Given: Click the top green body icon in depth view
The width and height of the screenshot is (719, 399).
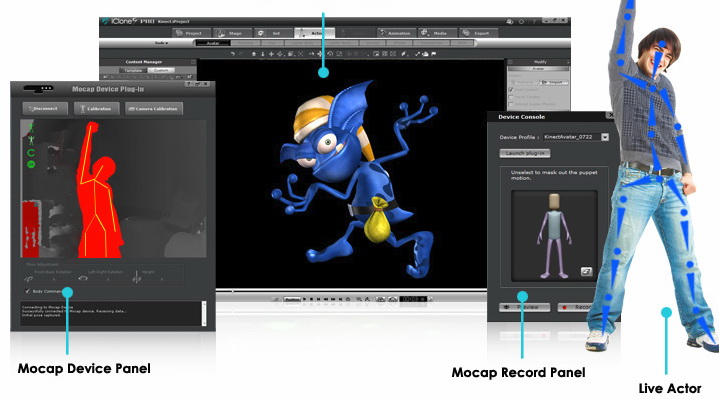Looking at the screenshot, I should coord(31,127).
